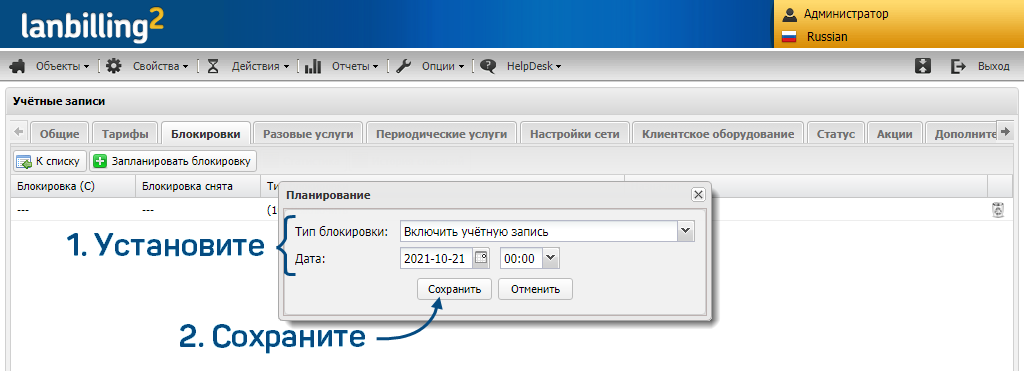Open the HelpDesk menu
The height and width of the screenshot is (371, 1024).
534,66
